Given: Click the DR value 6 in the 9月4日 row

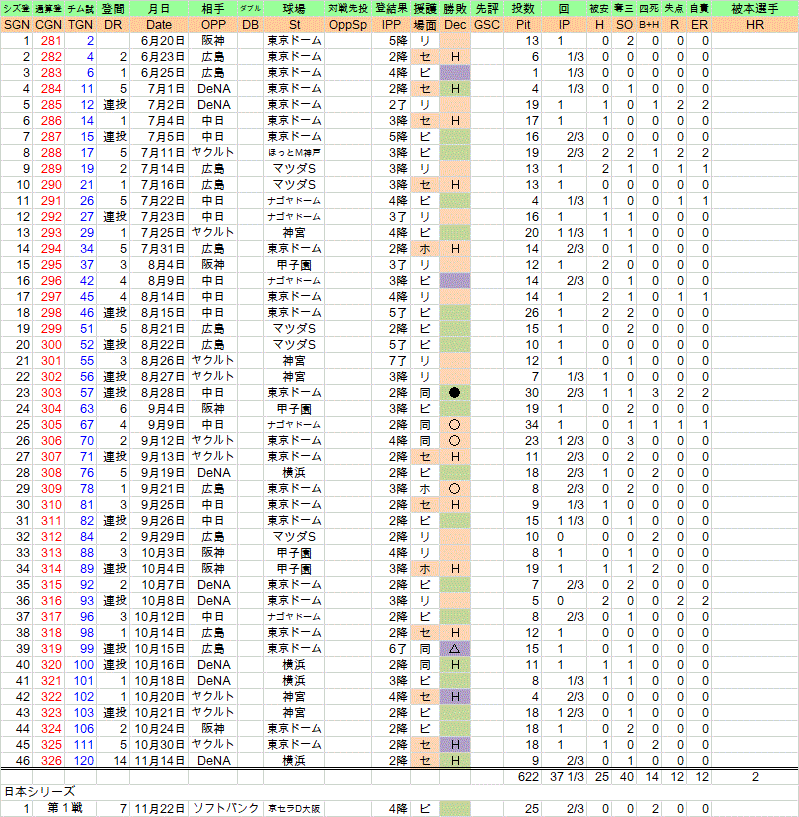Looking at the screenshot, I should [123, 408].
